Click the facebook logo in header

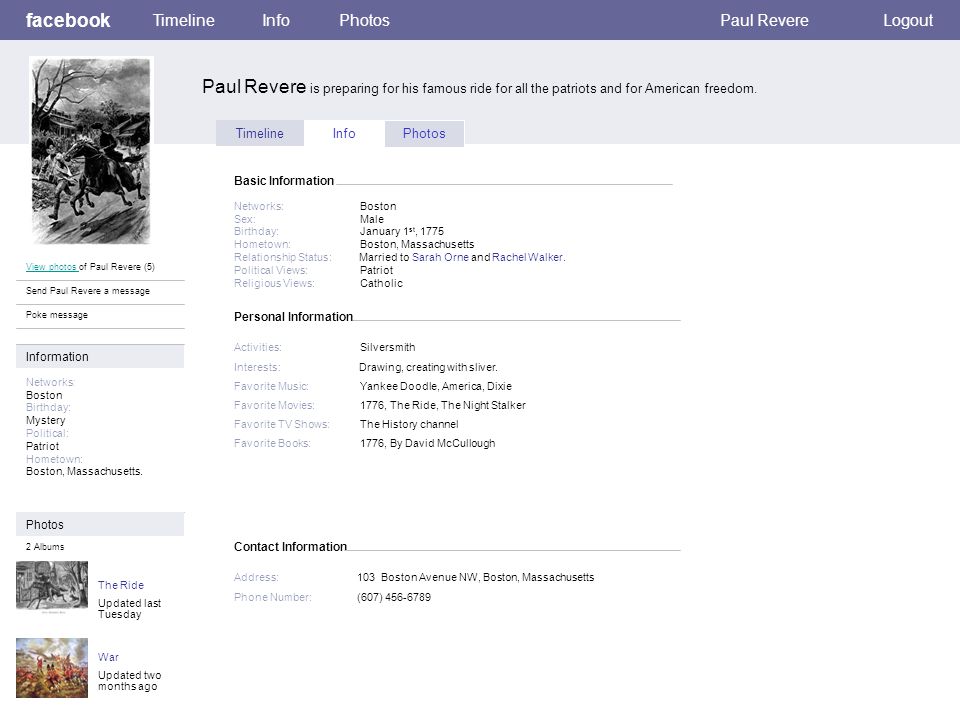pyautogui.click(x=68, y=20)
